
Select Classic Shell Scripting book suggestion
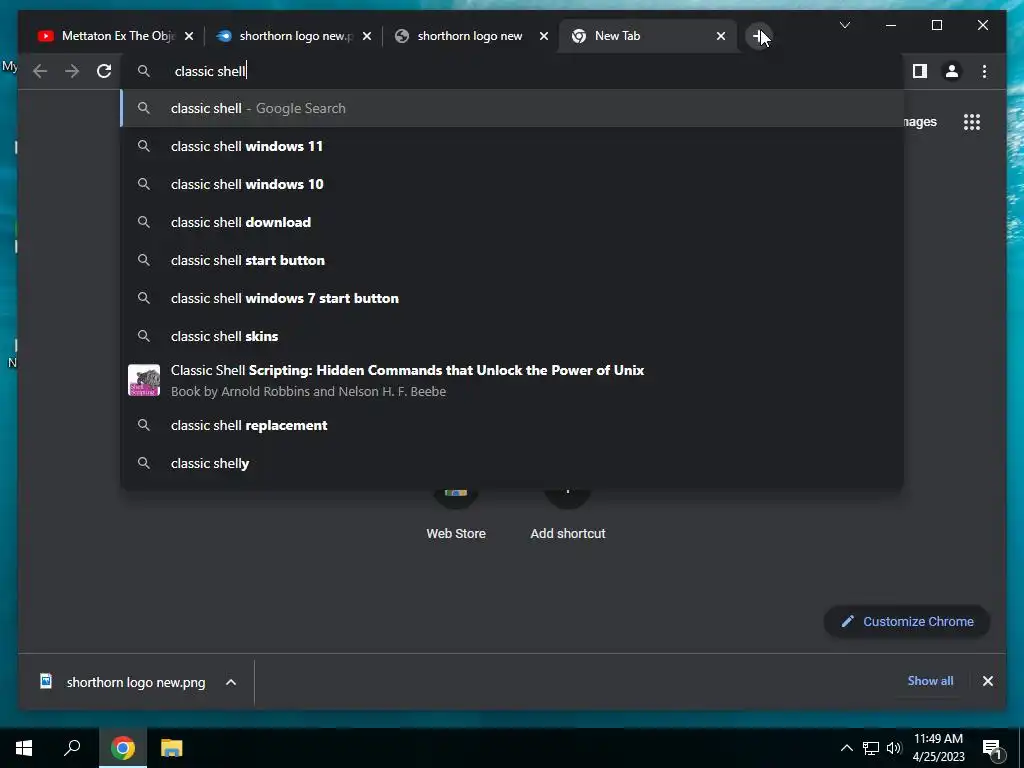click(512, 380)
